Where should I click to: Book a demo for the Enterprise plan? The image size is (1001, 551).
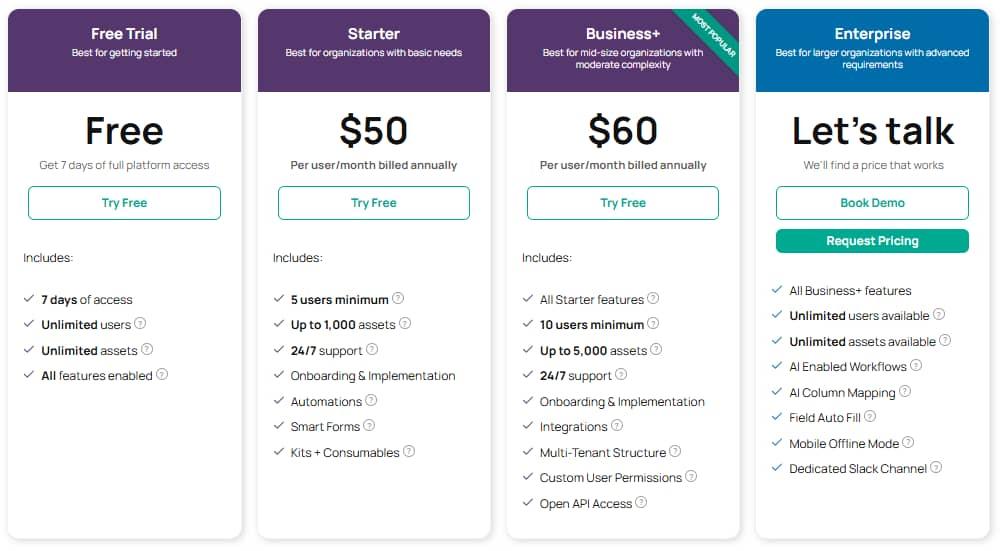pos(872,203)
